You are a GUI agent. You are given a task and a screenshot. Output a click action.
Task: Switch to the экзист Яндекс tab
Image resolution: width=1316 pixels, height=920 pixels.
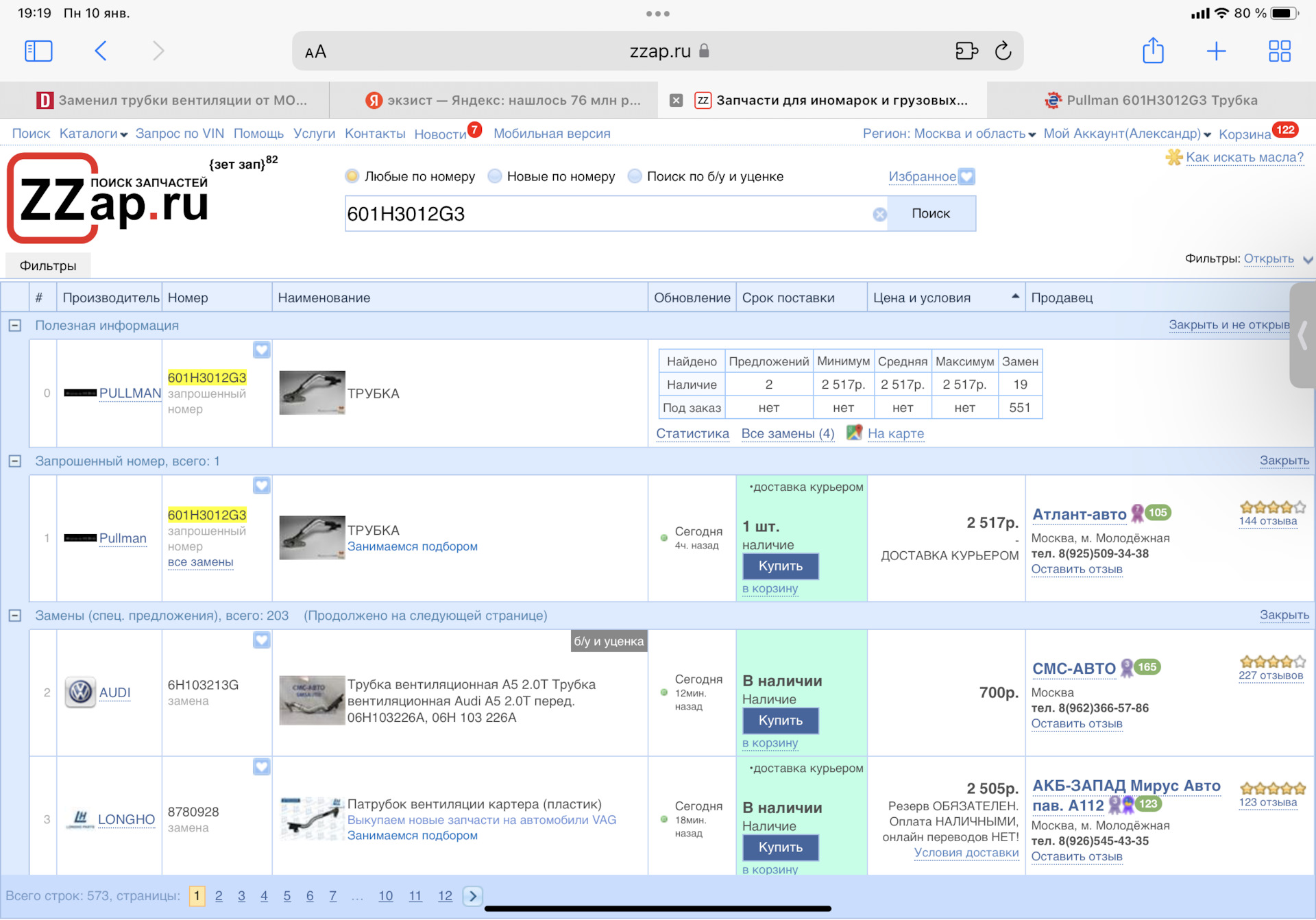[493, 100]
